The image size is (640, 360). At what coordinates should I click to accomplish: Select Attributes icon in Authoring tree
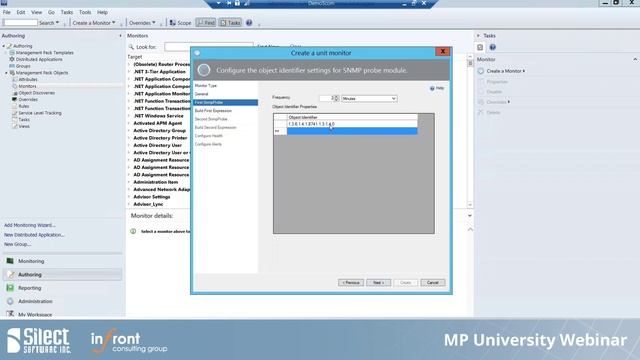pos(15,79)
